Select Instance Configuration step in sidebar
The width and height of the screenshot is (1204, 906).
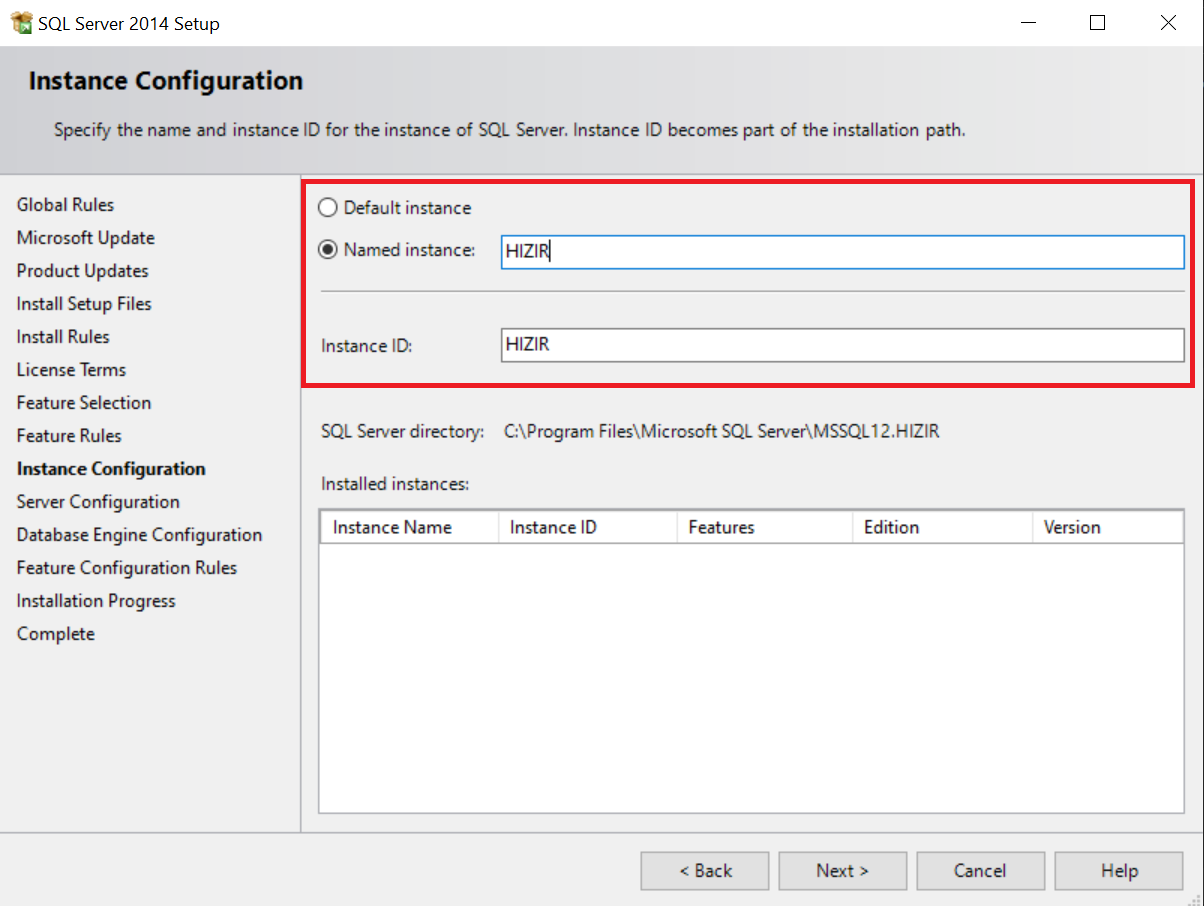(x=111, y=469)
